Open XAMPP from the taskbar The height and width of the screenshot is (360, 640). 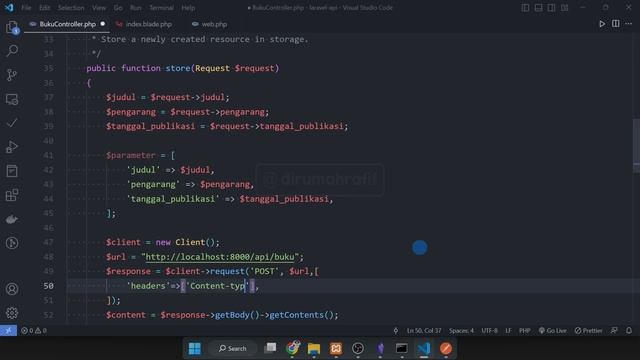tap(336, 348)
